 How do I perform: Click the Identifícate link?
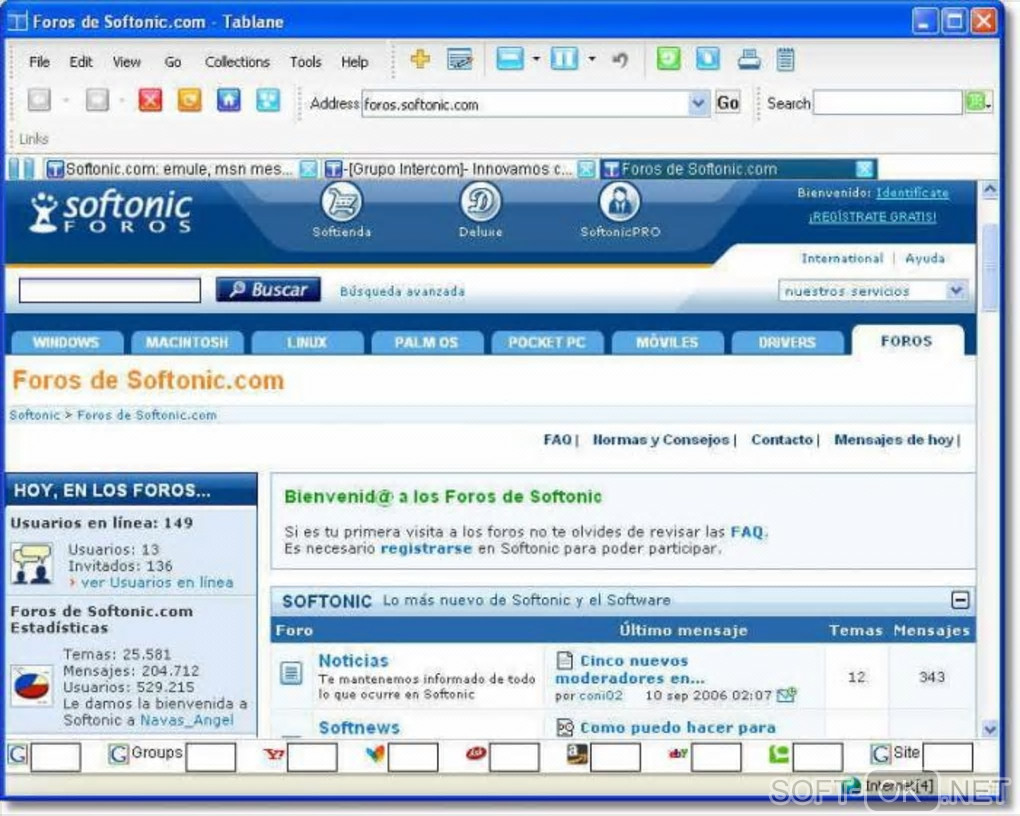pos(912,193)
